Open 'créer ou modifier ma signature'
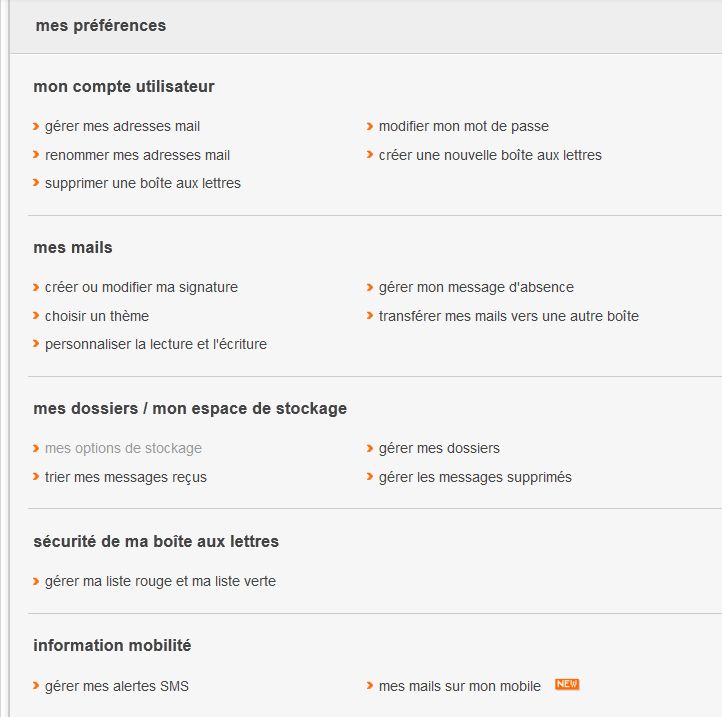The width and height of the screenshot is (722, 717). pos(141,287)
